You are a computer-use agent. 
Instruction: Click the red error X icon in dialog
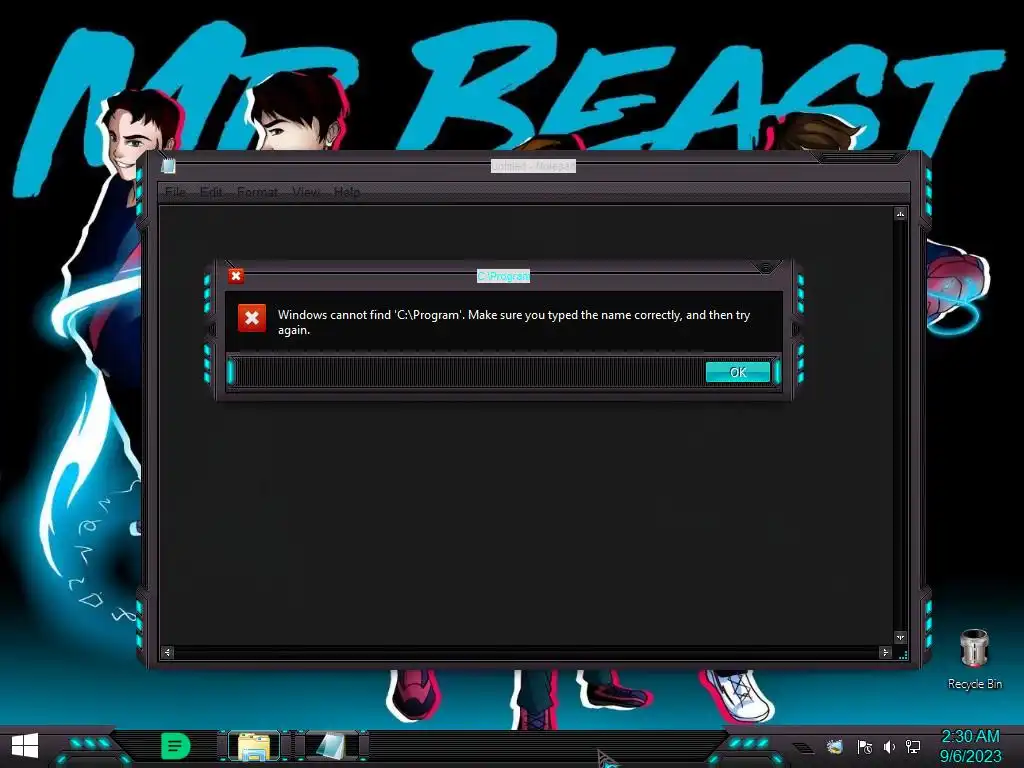click(x=251, y=318)
